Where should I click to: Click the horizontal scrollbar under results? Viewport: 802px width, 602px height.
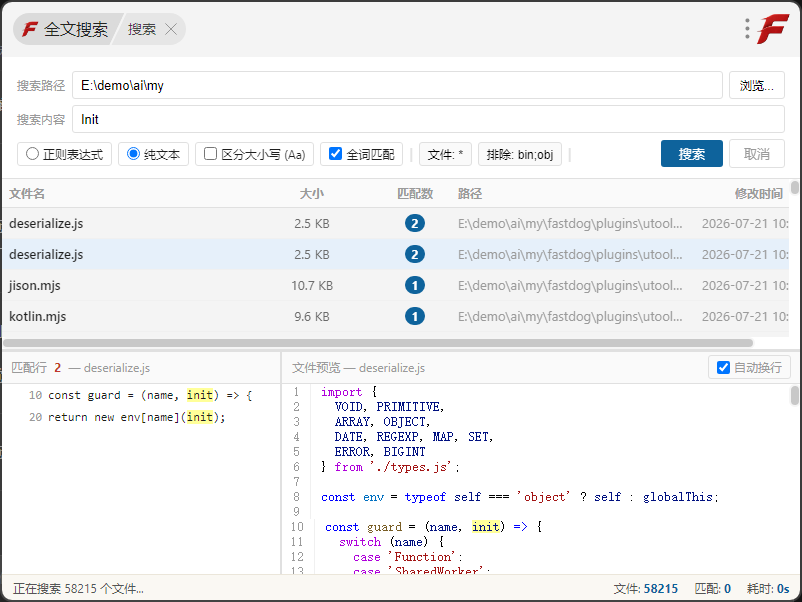tap(378, 343)
